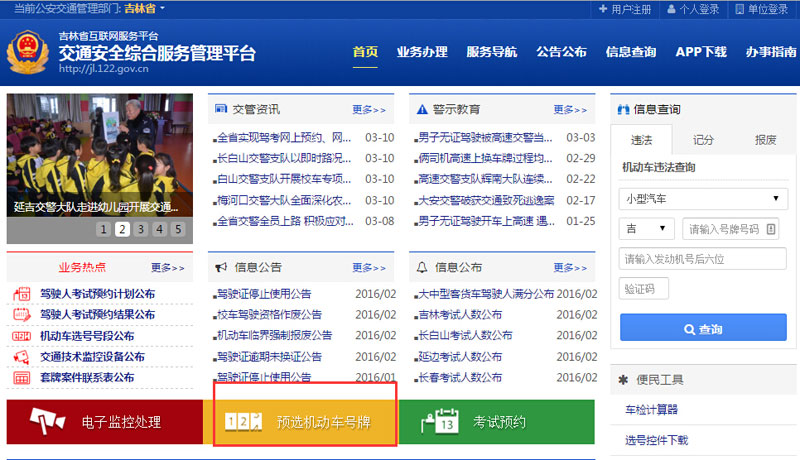Click the 信息查询 binoculars icon
This screenshot has width=800, height=460.
pos(623,109)
